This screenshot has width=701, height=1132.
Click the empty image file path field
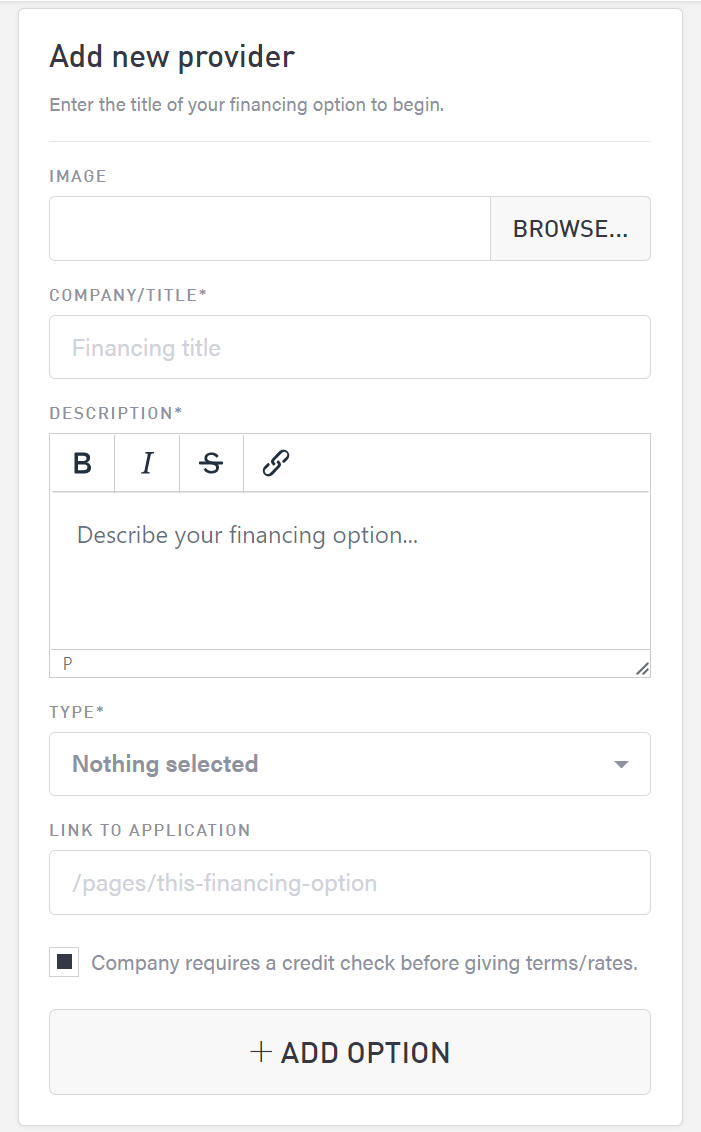(x=270, y=229)
